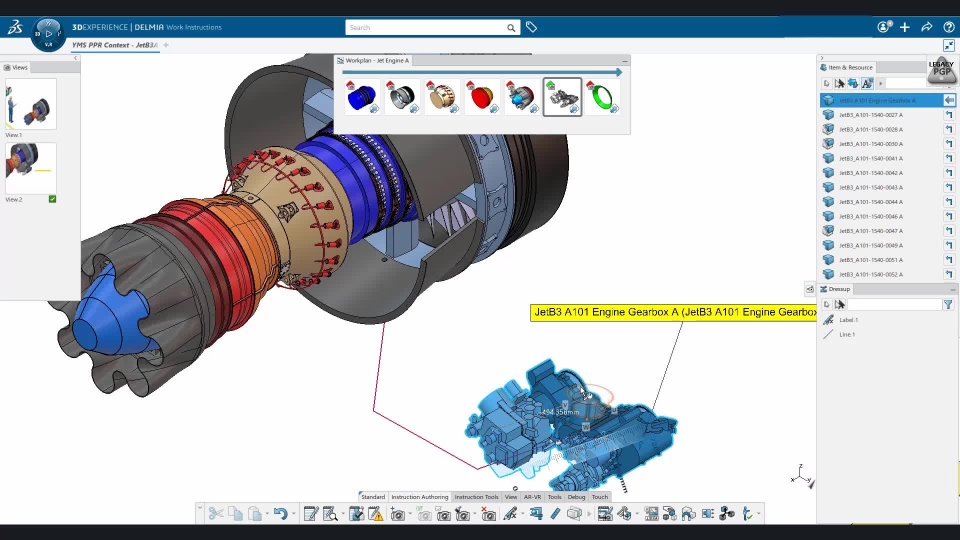Image resolution: width=960 pixels, height=540 pixels.
Task: Click the search magnifier icon
Action: tap(511, 28)
